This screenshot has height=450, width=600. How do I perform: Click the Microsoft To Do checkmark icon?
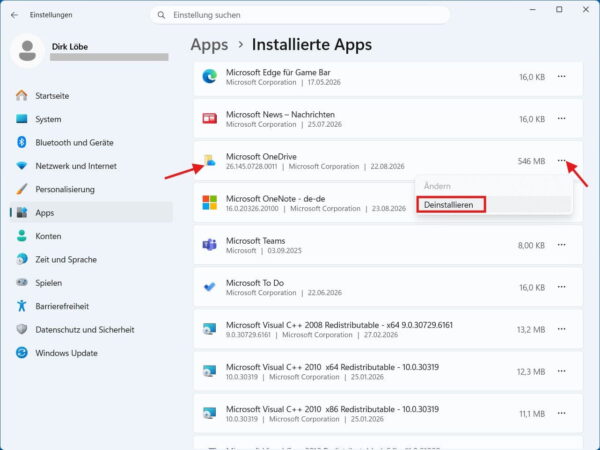click(x=209, y=287)
